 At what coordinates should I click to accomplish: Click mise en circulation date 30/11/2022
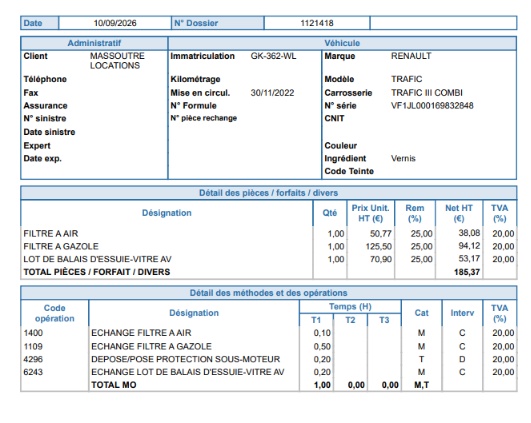click(272, 93)
